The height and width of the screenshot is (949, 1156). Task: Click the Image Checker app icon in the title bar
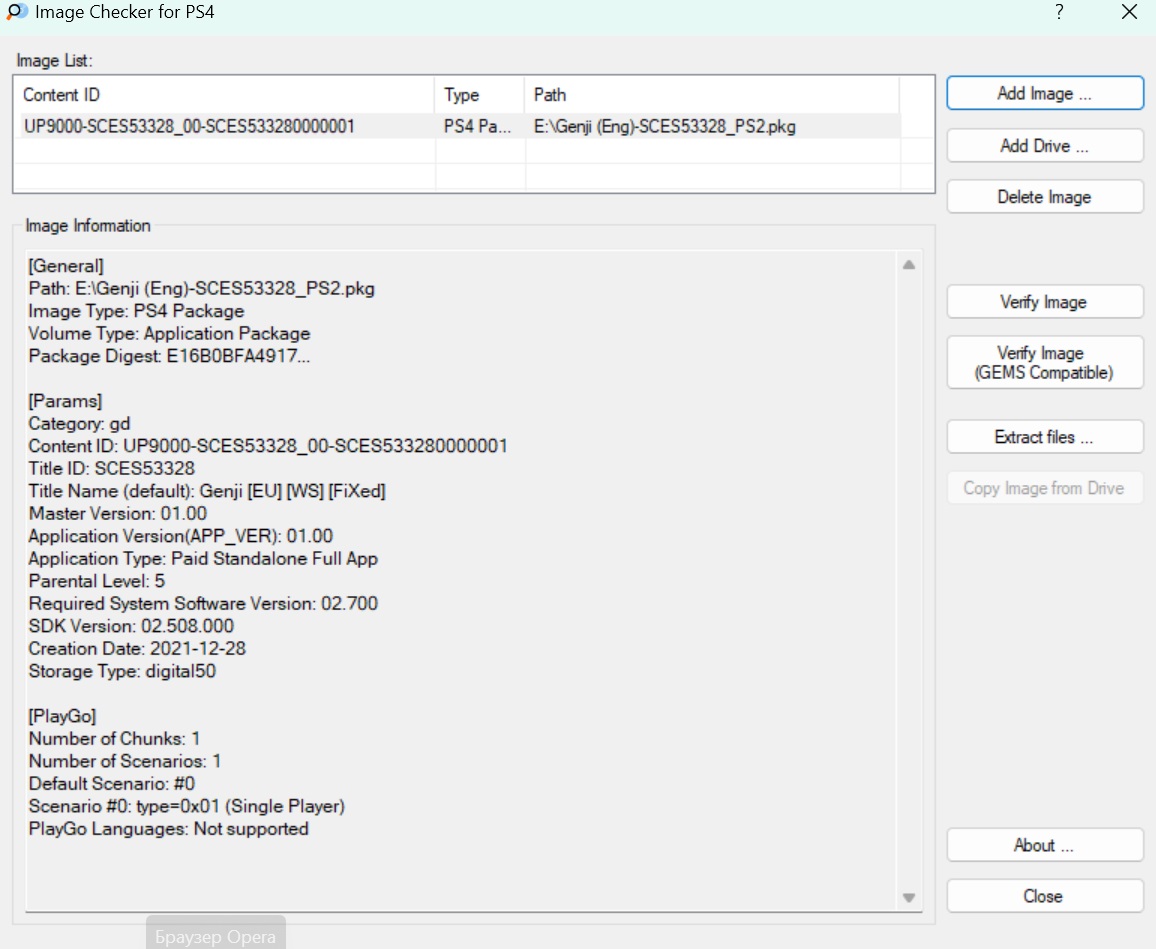pos(16,12)
